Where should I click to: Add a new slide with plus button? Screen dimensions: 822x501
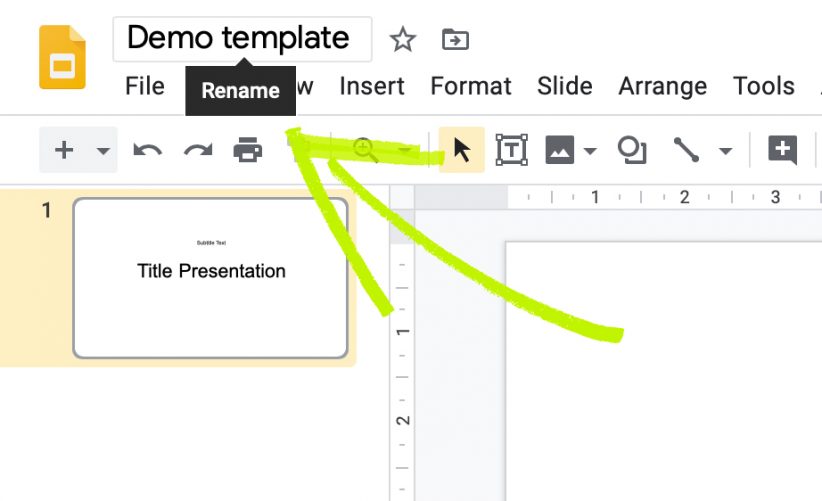click(x=64, y=150)
